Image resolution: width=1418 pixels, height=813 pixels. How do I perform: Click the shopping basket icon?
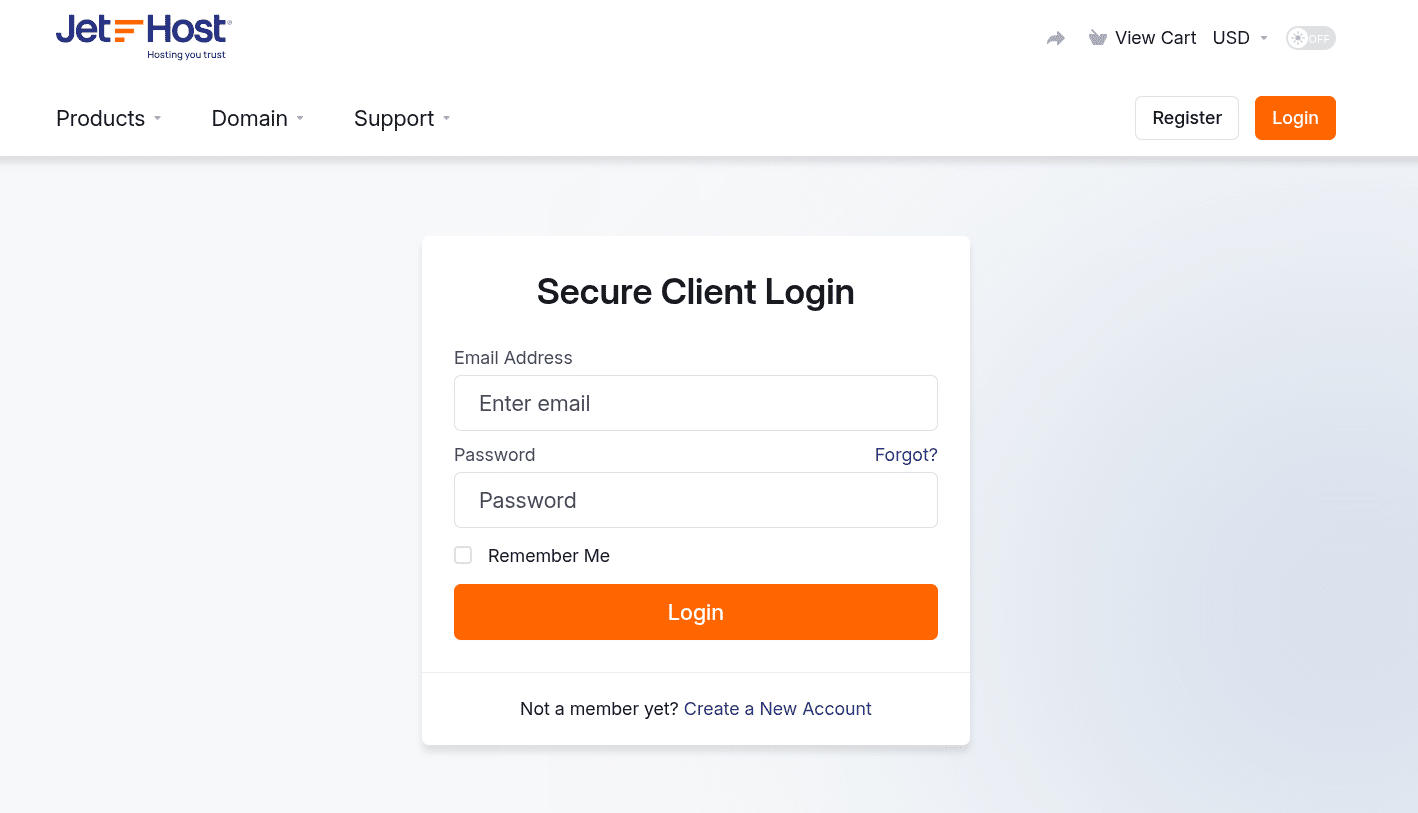tap(1097, 38)
